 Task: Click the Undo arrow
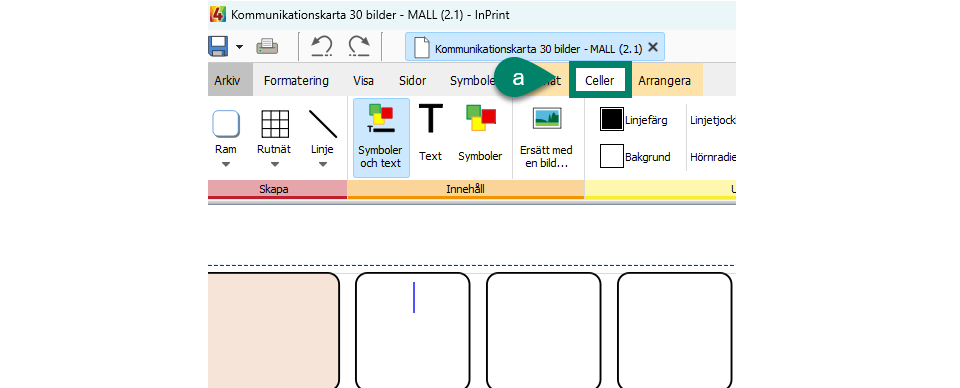point(321,47)
